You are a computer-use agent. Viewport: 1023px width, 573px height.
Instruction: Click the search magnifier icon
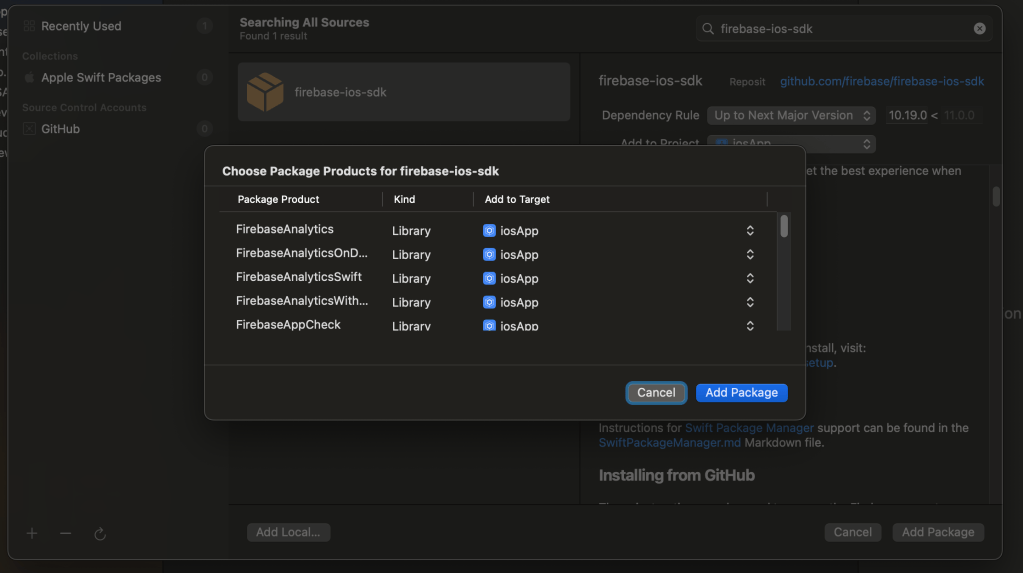pyautogui.click(x=708, y=29)
